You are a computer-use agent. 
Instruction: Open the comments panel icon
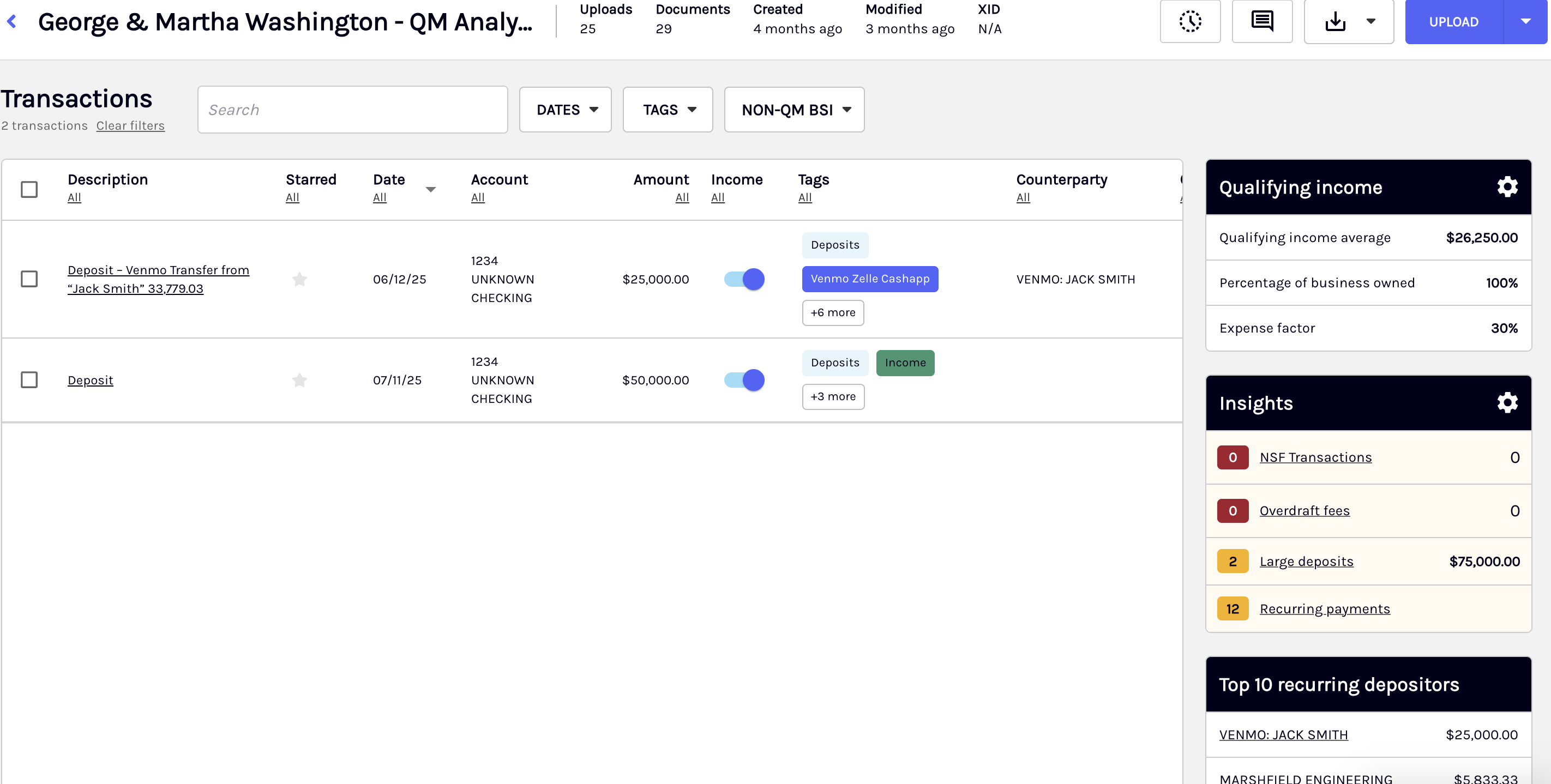[x=1261, y=22]
